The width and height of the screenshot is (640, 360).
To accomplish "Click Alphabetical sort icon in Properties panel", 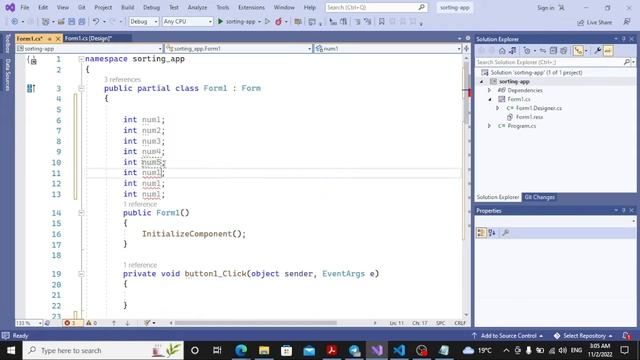I will [492, 233].
